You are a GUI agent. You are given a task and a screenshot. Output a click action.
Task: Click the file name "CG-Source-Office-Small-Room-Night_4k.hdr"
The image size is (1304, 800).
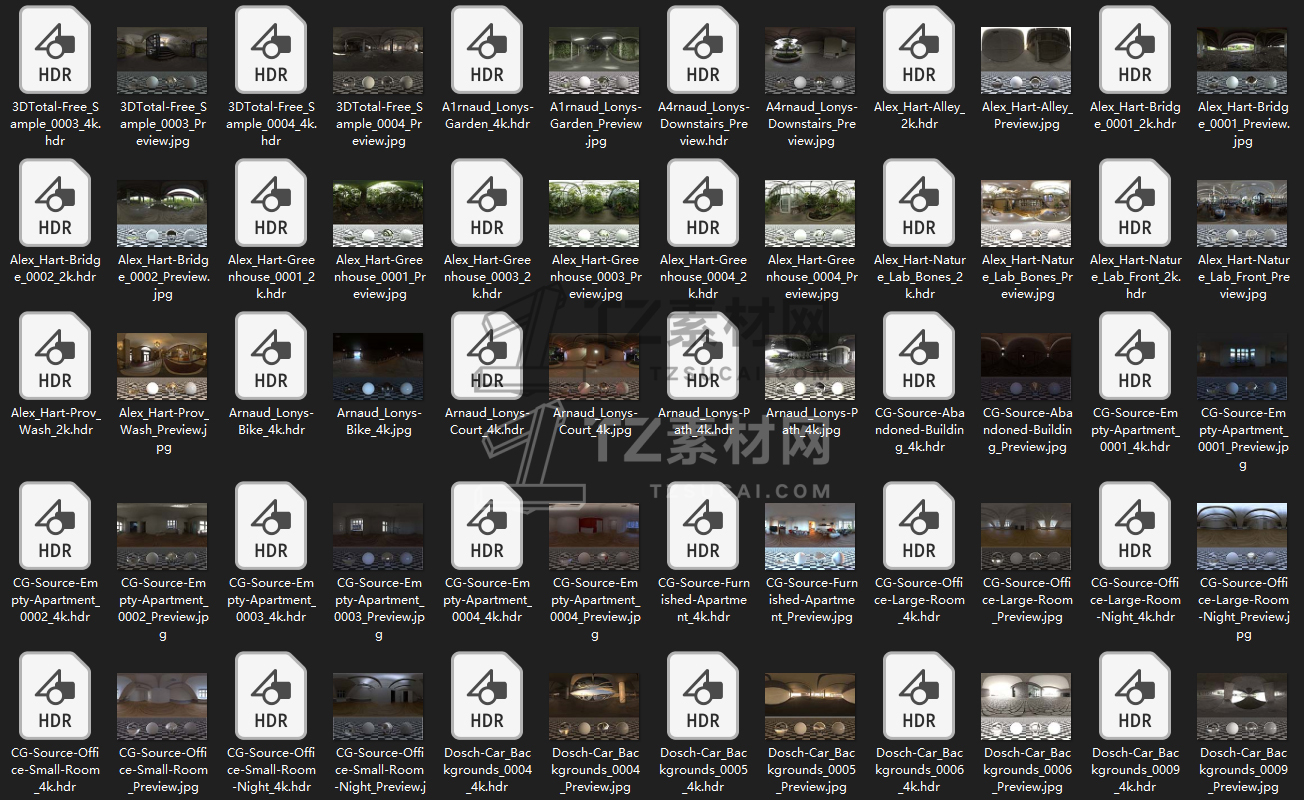[271, 770]
